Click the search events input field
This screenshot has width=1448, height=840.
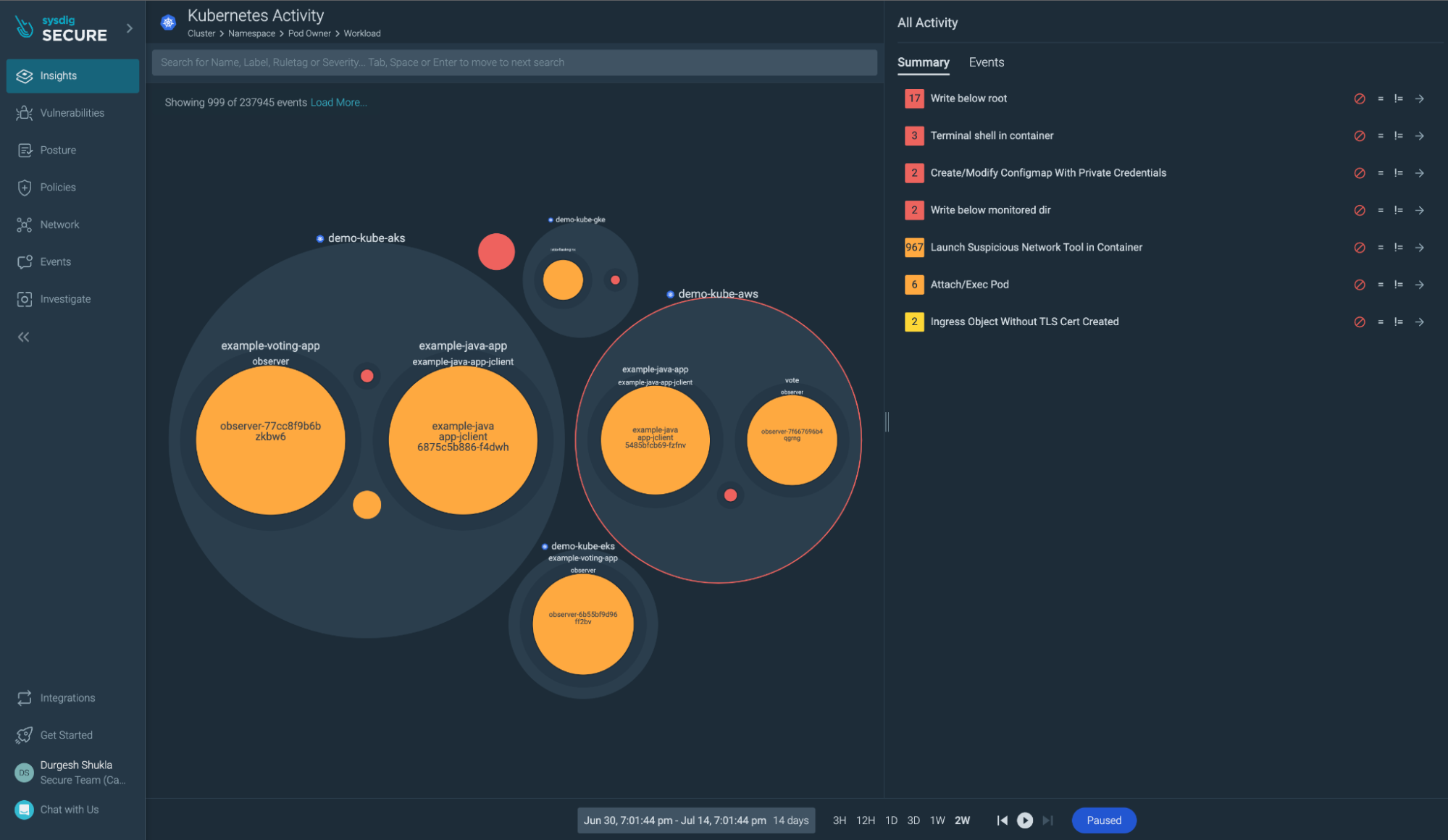tap(514, 62)
